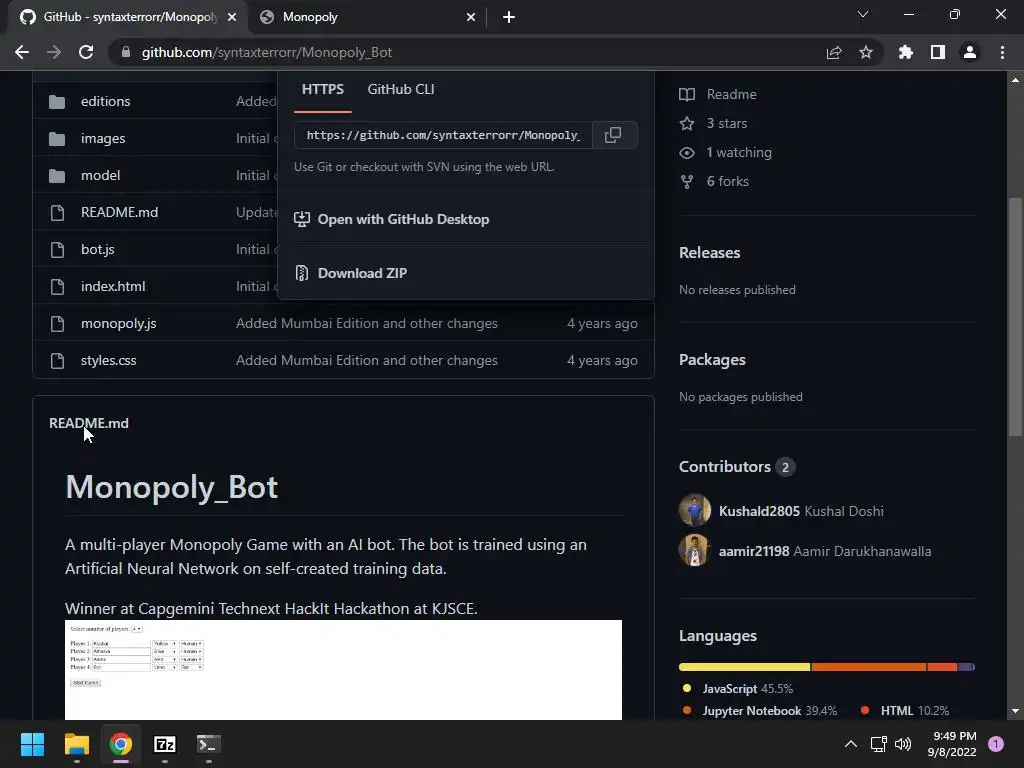The image size is (1024, 768).
Task: View the 1 watching list
Action: click(x=739, y=152)
